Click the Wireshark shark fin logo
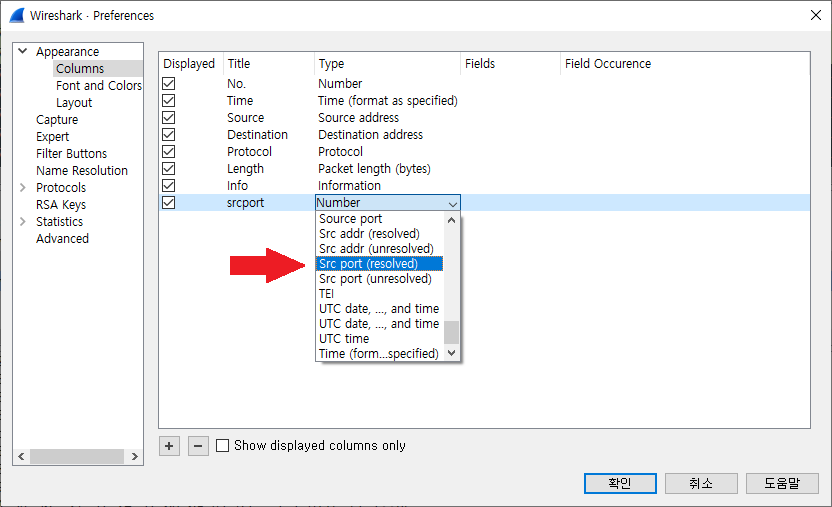 (17, 15)
